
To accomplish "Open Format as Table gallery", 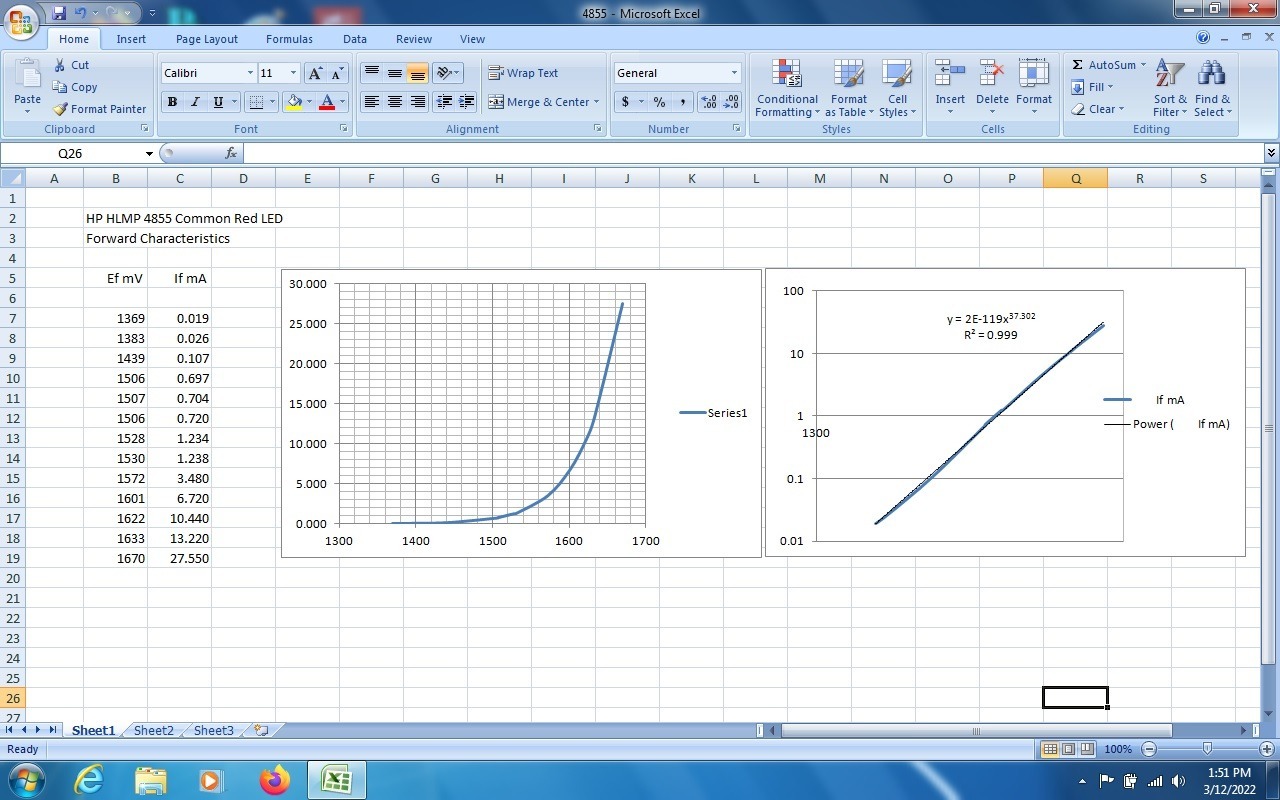I will 849,88.
